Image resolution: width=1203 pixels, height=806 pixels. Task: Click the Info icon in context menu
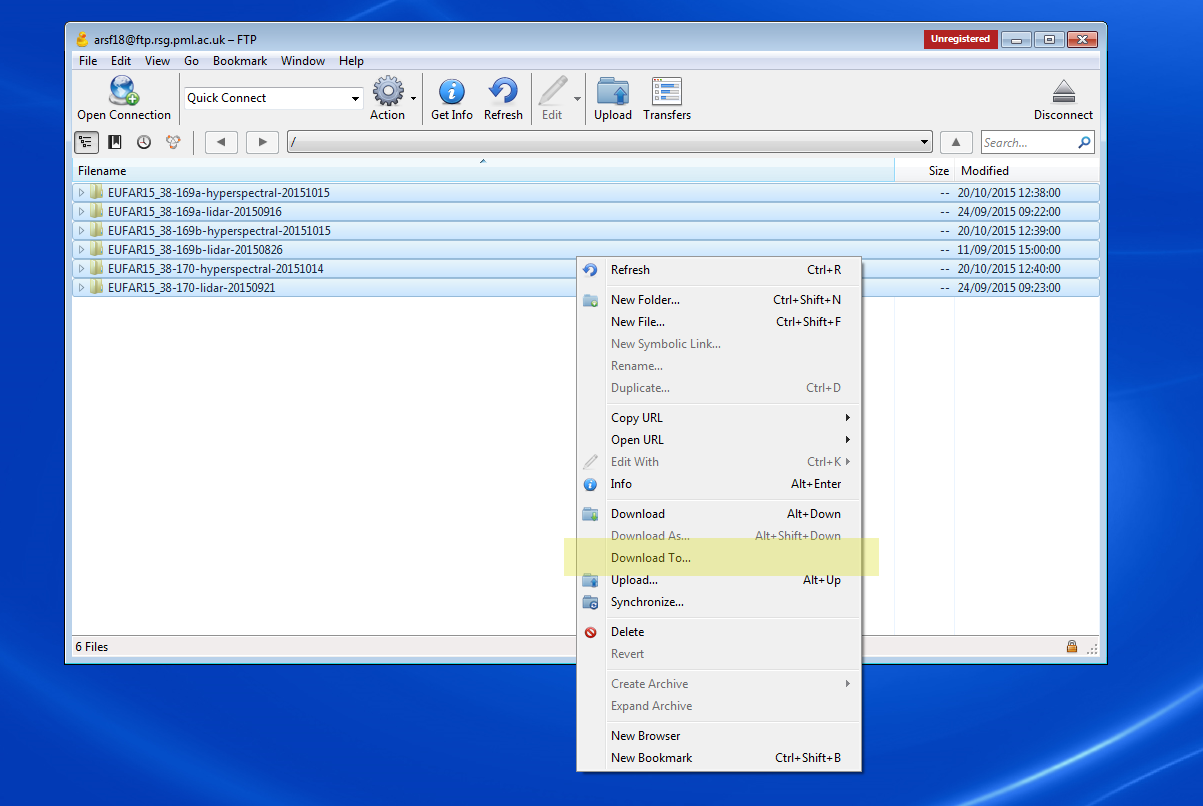click(590, 484)
